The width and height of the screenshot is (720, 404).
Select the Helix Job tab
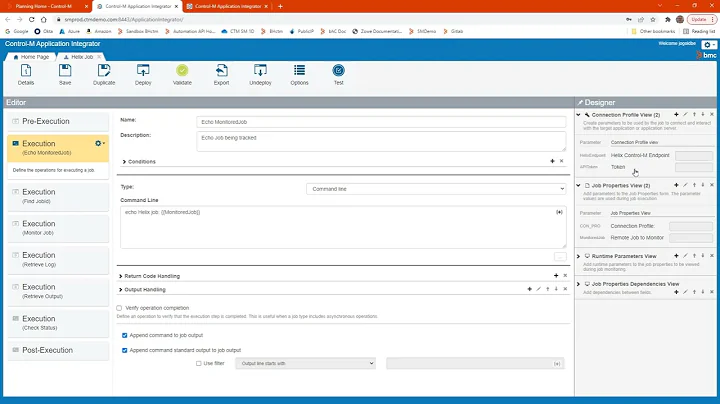(x=79, y=57)
